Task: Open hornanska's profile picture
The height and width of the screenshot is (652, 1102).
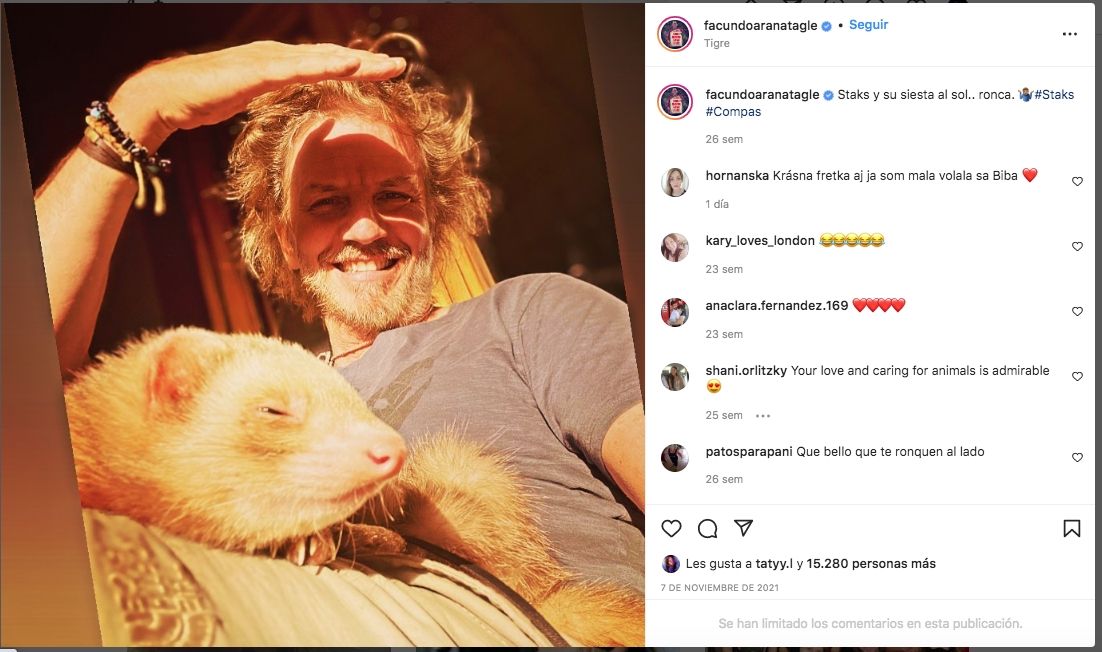Action: coord(675,182)
